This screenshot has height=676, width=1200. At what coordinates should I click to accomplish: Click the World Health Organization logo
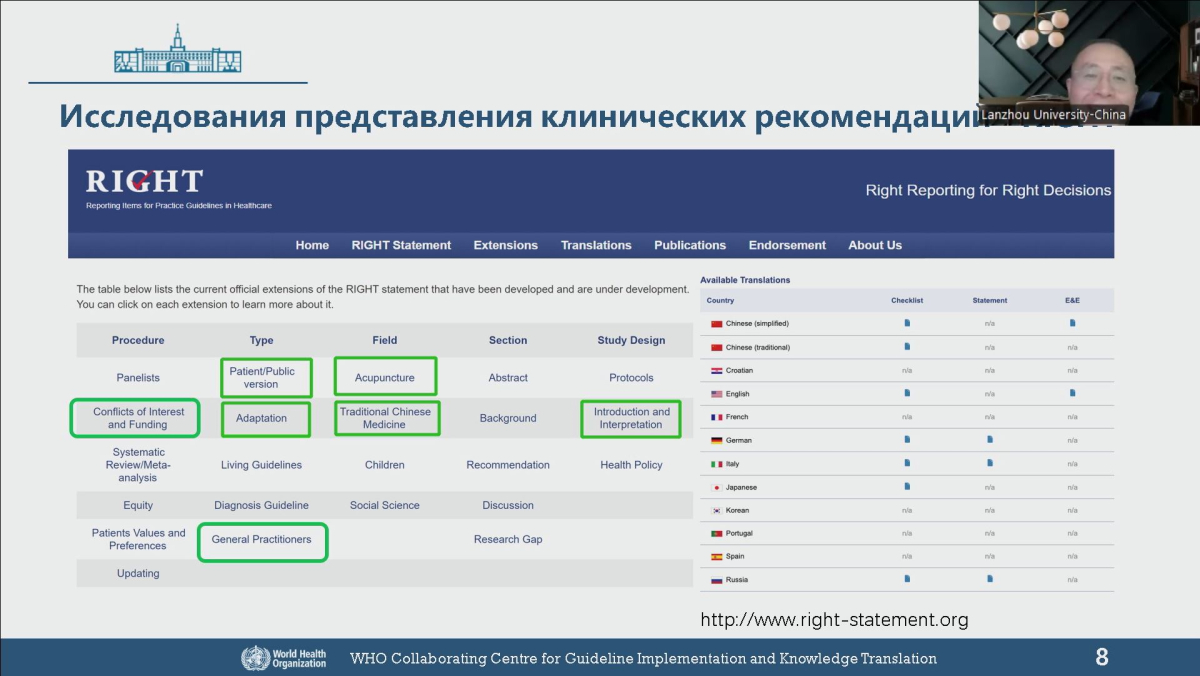pyautogui.click(x=284, y=657)
